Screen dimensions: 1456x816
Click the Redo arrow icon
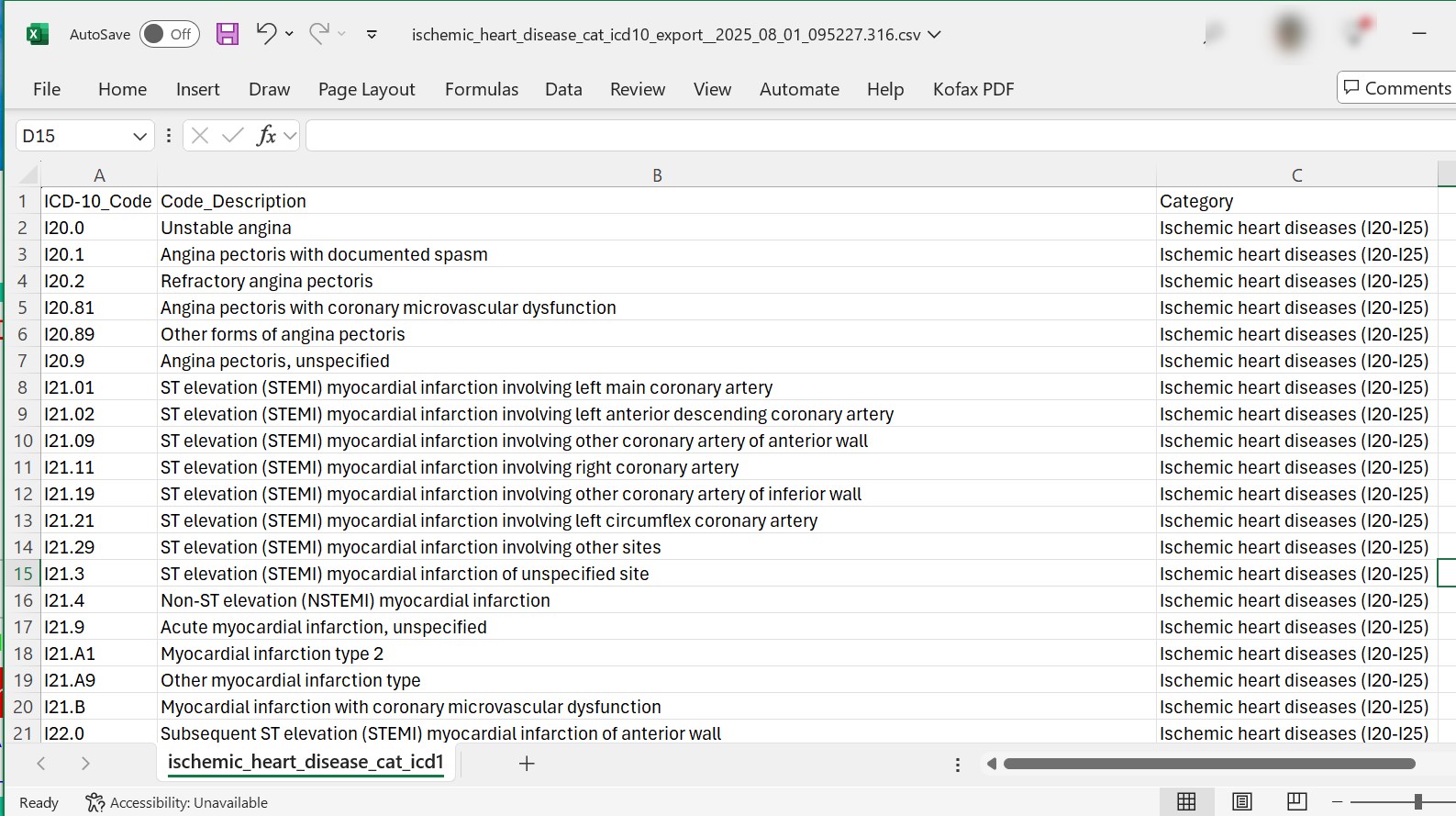pos(318,34)
